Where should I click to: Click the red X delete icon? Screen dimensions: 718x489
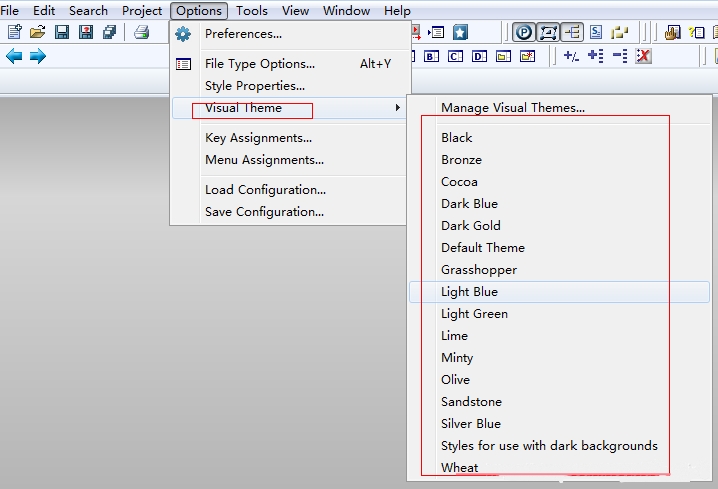click(644, 56)
